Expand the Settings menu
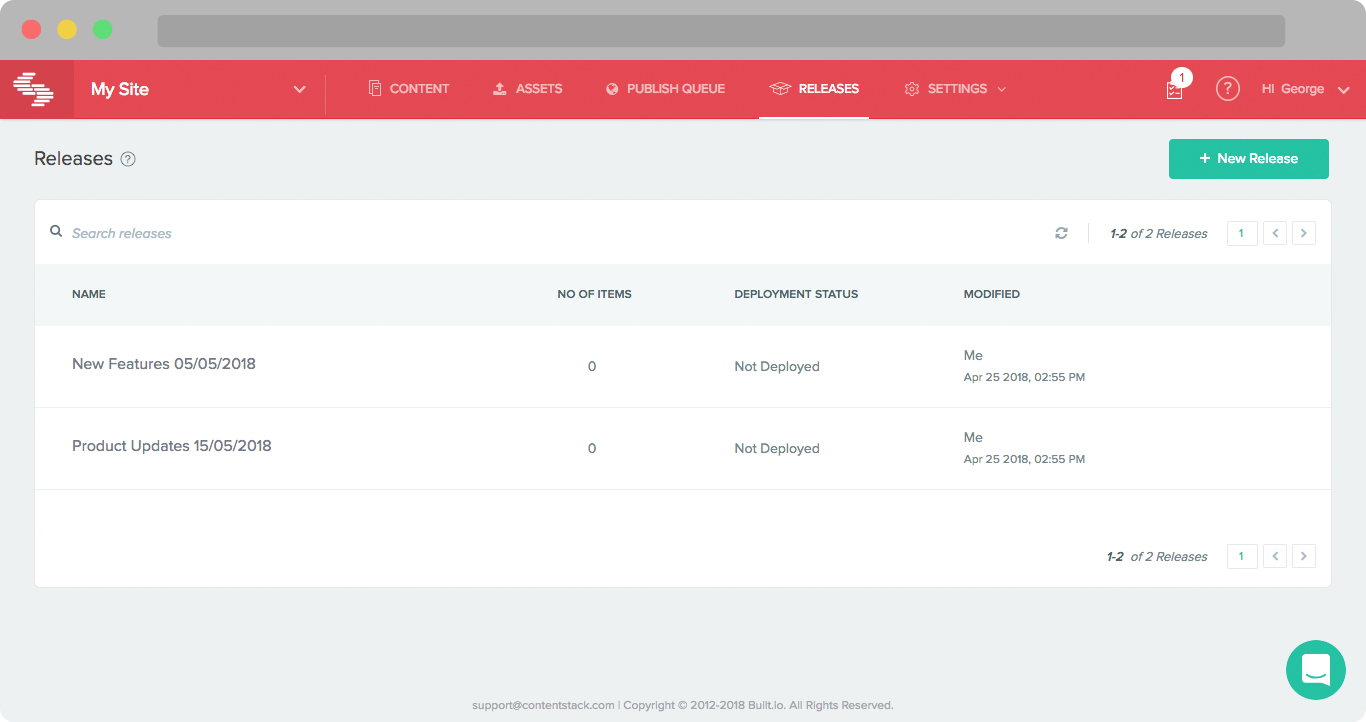The width and height of the screenshot is (1366, 722). tap(955, 89)
